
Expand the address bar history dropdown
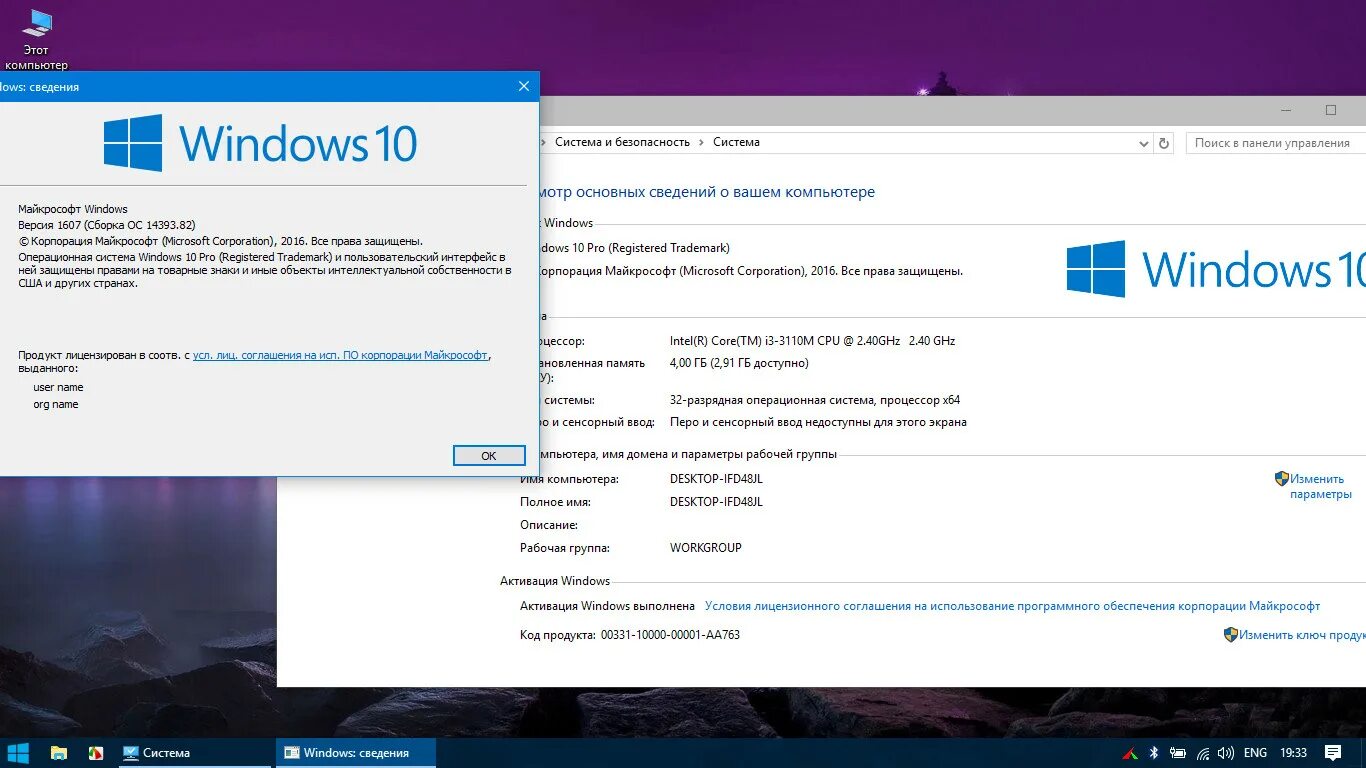click(x=1144, y=143)
